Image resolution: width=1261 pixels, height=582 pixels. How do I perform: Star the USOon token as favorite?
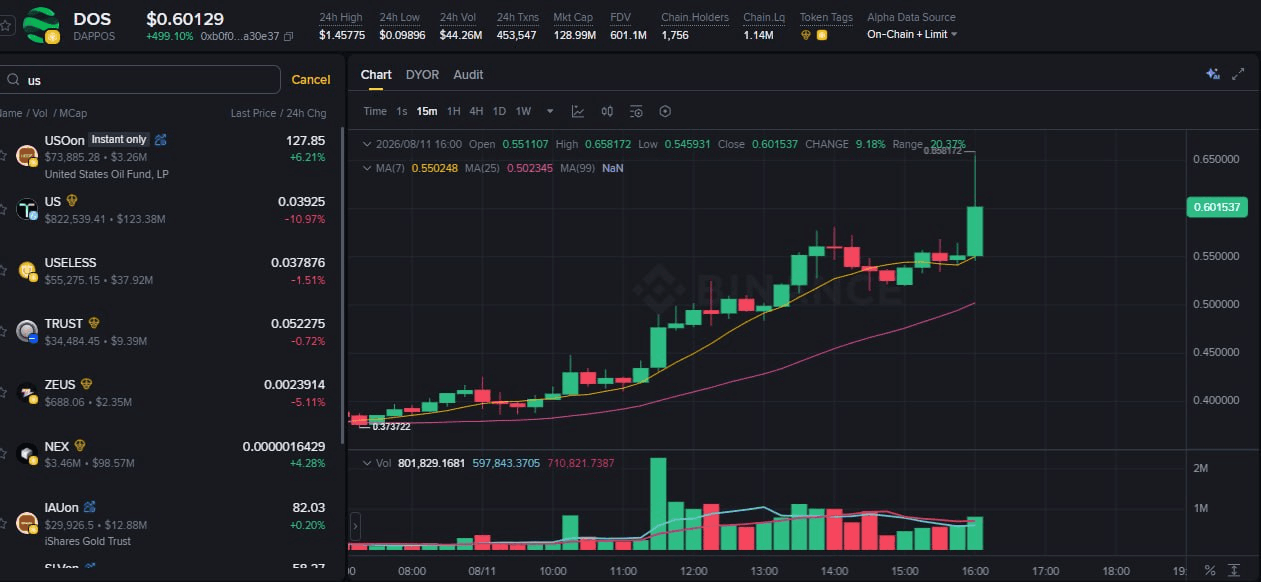pos(3,156)
